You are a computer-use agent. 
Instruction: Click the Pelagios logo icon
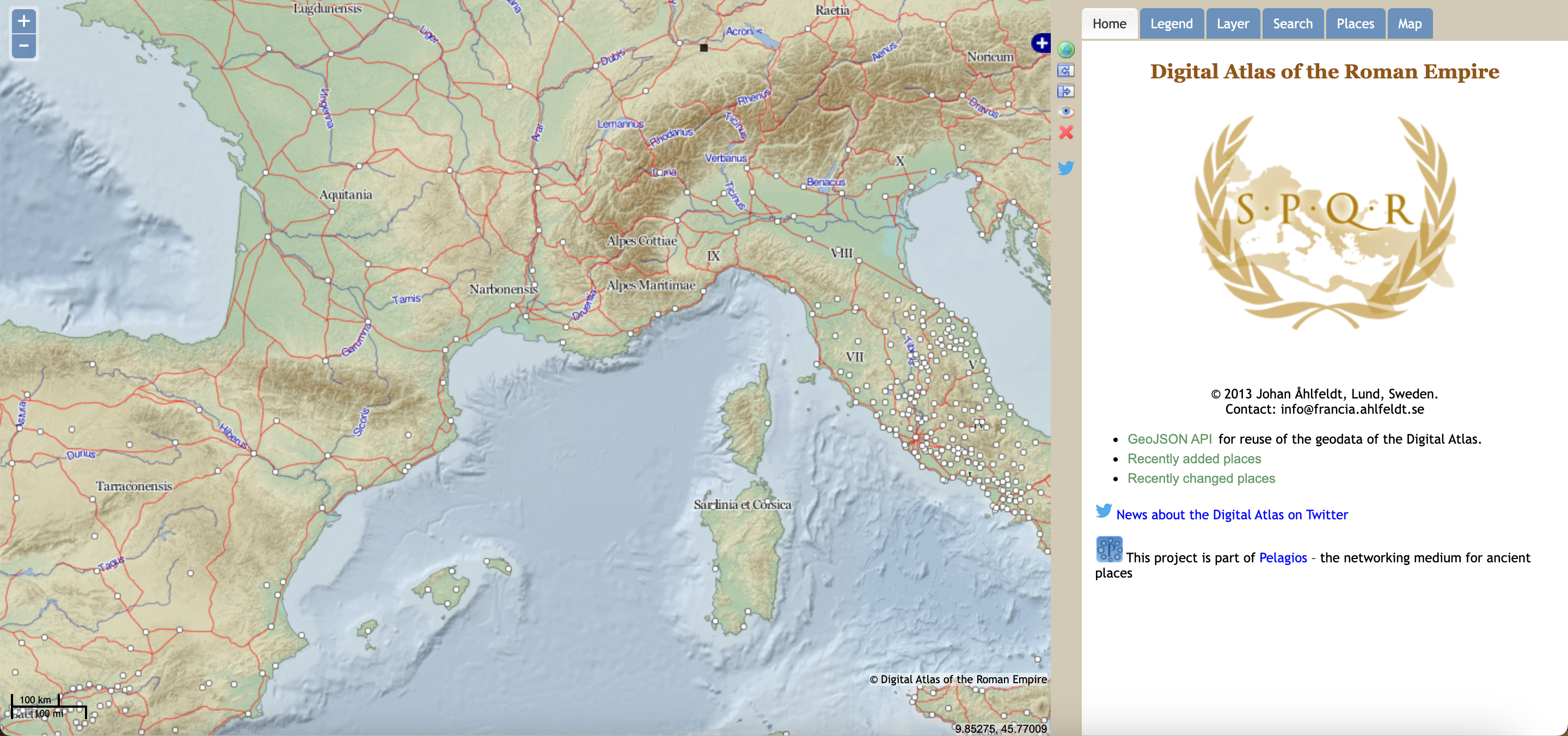[x=1108, y=549]
